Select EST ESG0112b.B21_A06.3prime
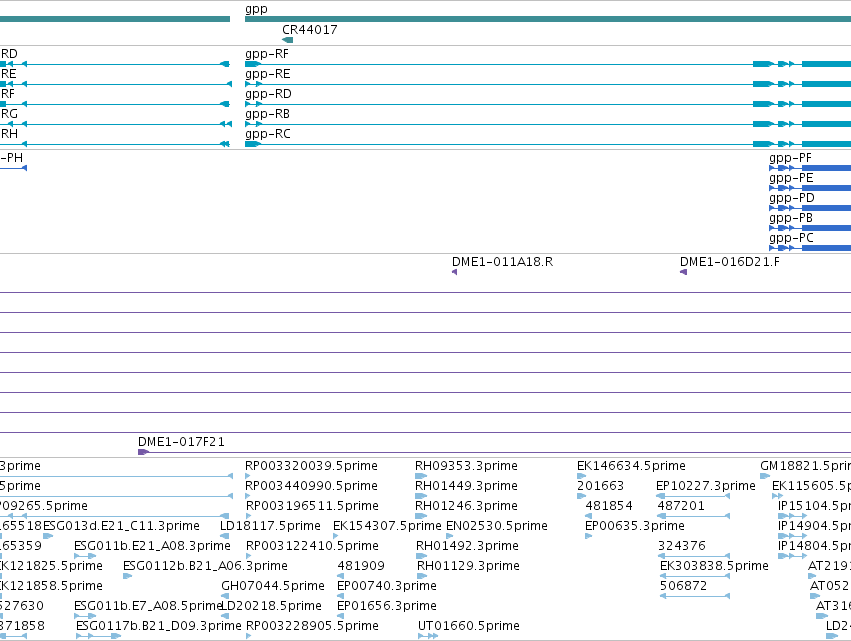Image resolution: width=851 pixels, height=641 pixels. click(205, 566)
